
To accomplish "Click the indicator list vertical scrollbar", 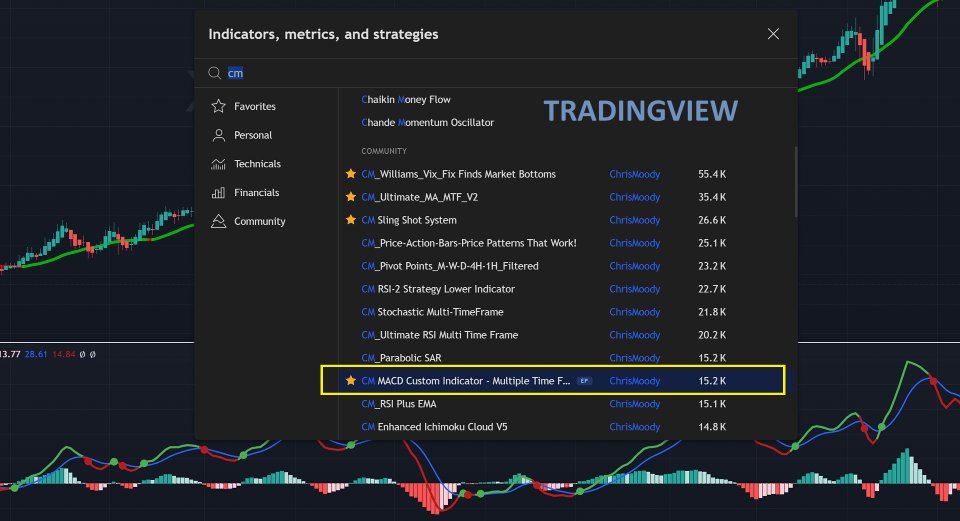I will [795, 181].
